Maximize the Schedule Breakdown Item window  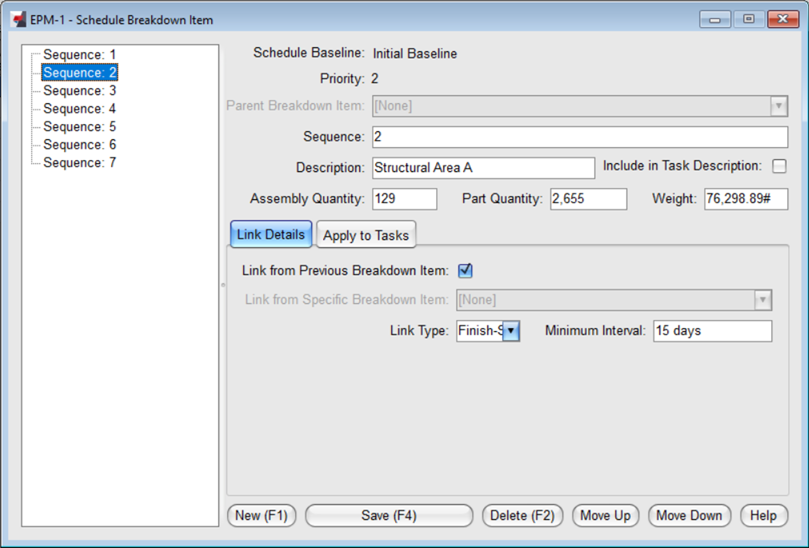click(749, 20)
